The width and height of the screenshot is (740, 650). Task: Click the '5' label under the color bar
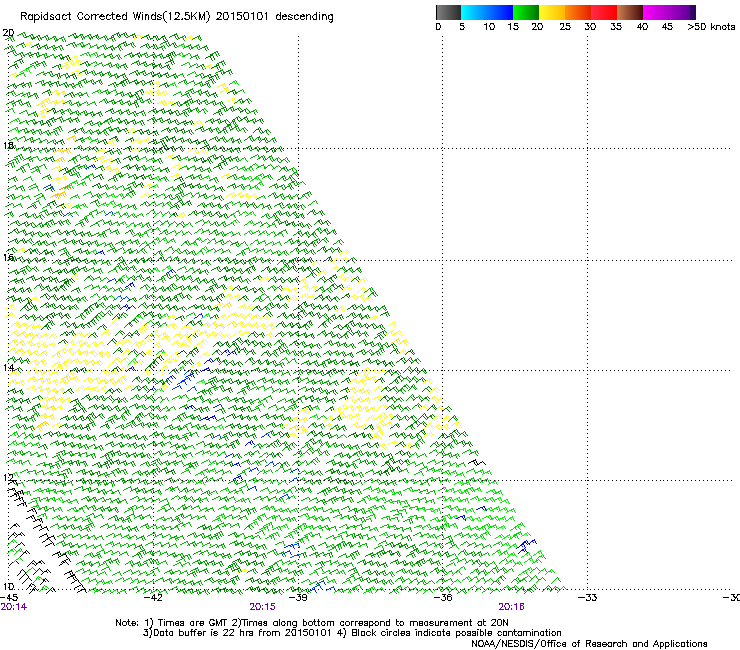462,27
